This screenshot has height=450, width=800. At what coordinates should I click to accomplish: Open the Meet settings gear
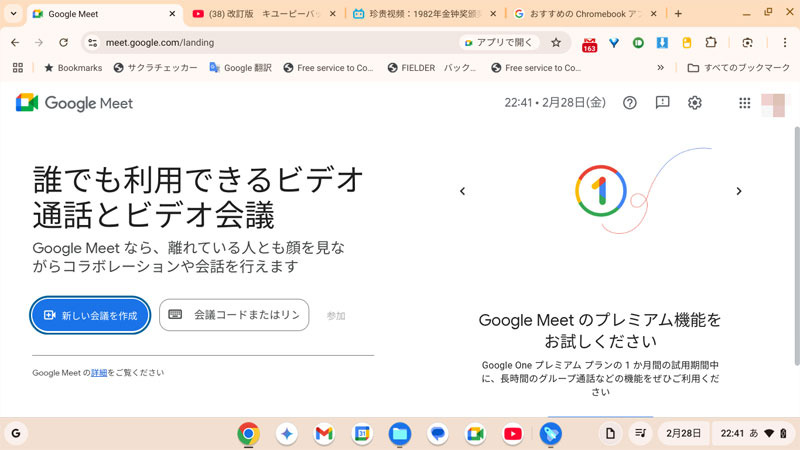[x=695, y=103]
